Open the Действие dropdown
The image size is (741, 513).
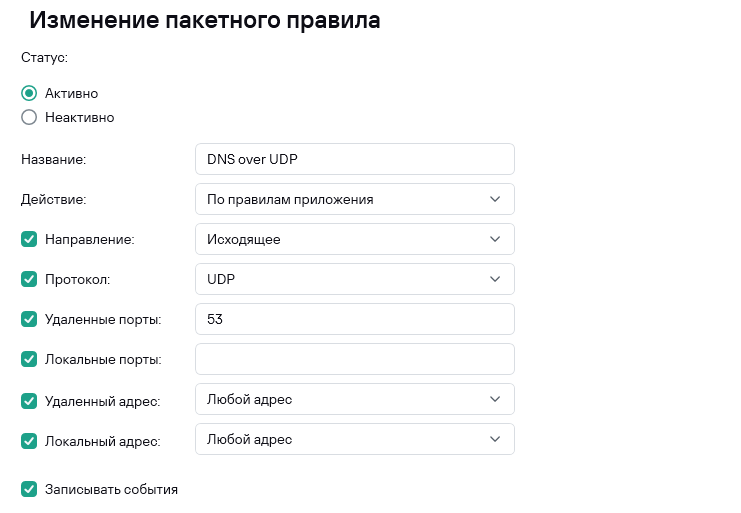(354, 199)
